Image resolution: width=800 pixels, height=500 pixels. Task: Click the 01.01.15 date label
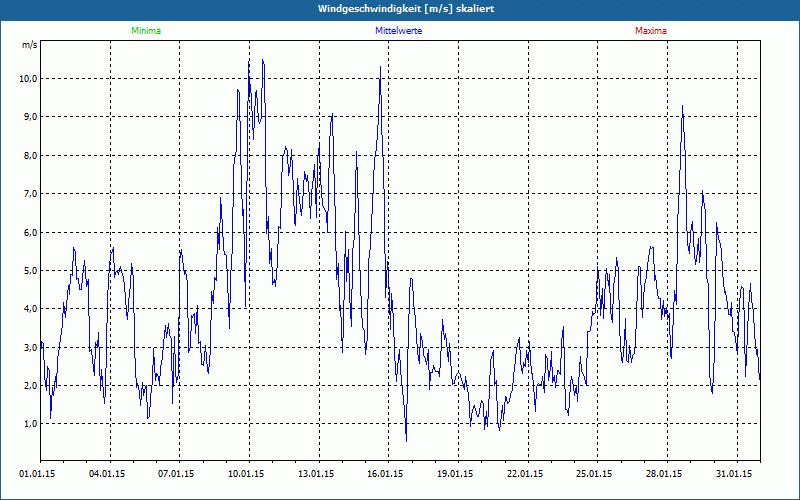point(37,474)
